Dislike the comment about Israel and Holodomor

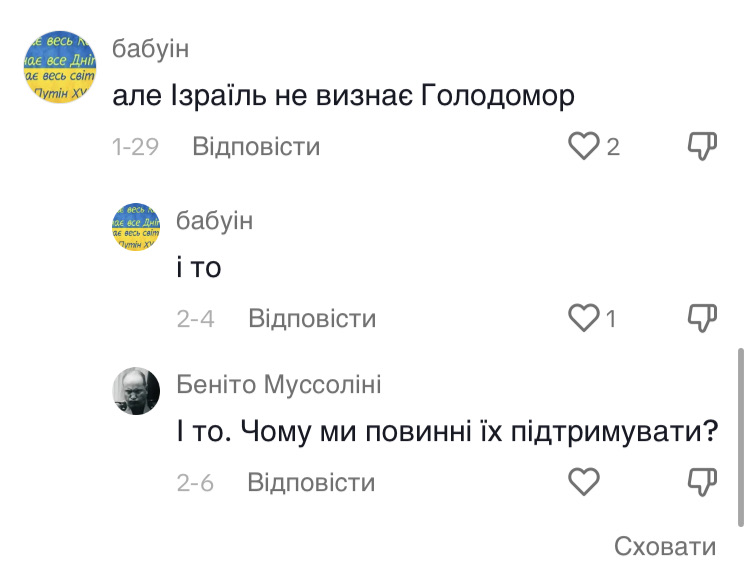703,147
